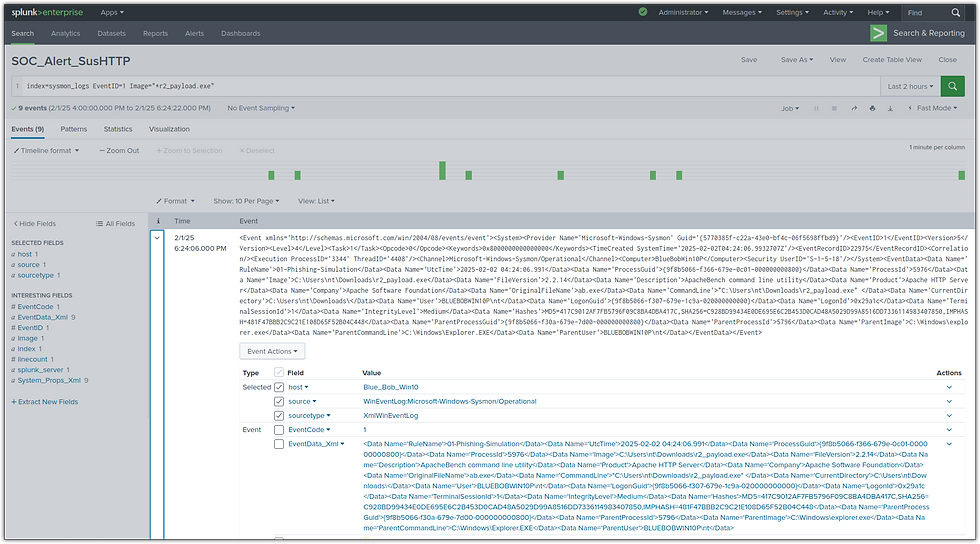Open actions chevron for EventCode row
The height and width of the screenshot is (544, 980).
coord(949,430)
